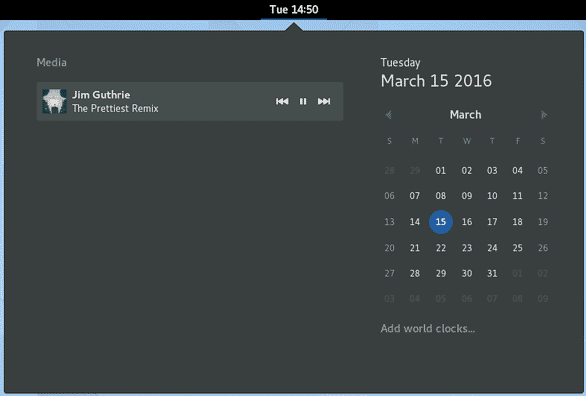Select March 08 in the calendar
The width and height of the screenshot is (586, 396).
[x=441, y=196]
